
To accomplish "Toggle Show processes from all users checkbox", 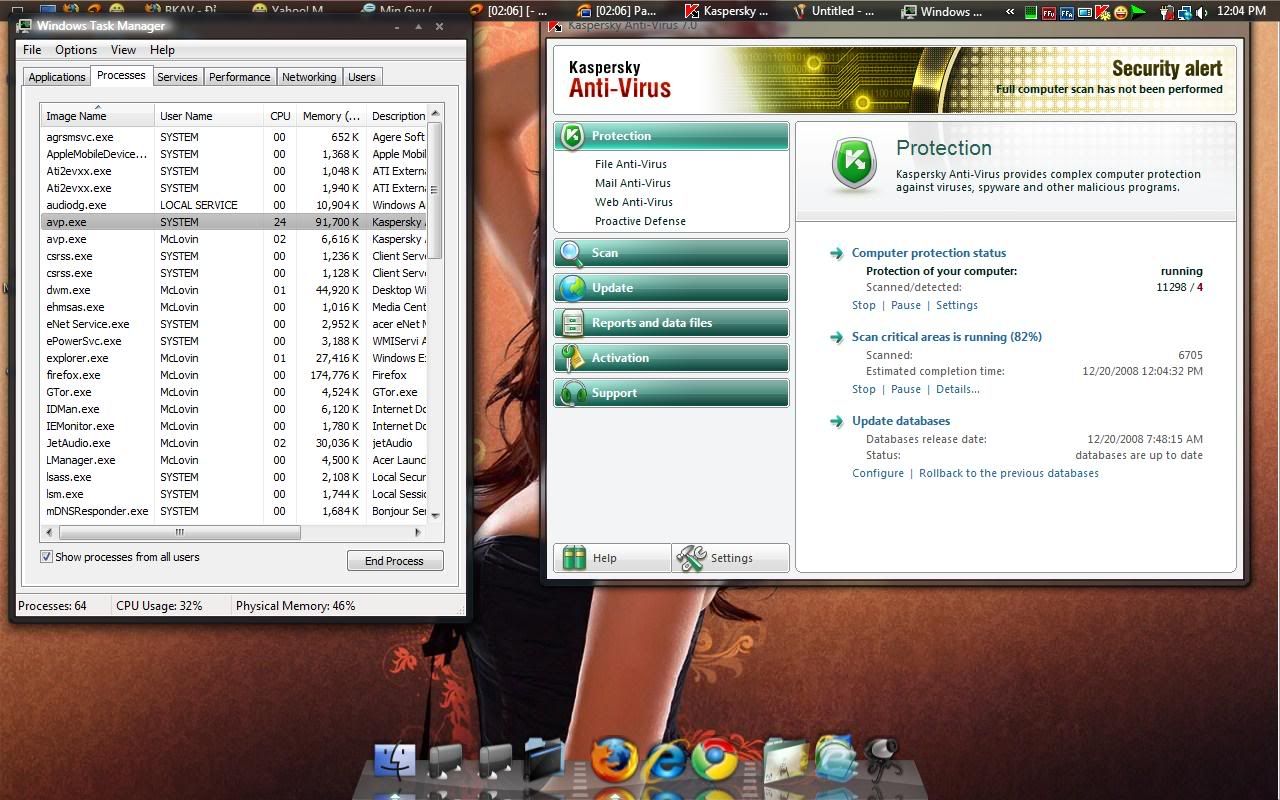I will (x=46, y=557).
